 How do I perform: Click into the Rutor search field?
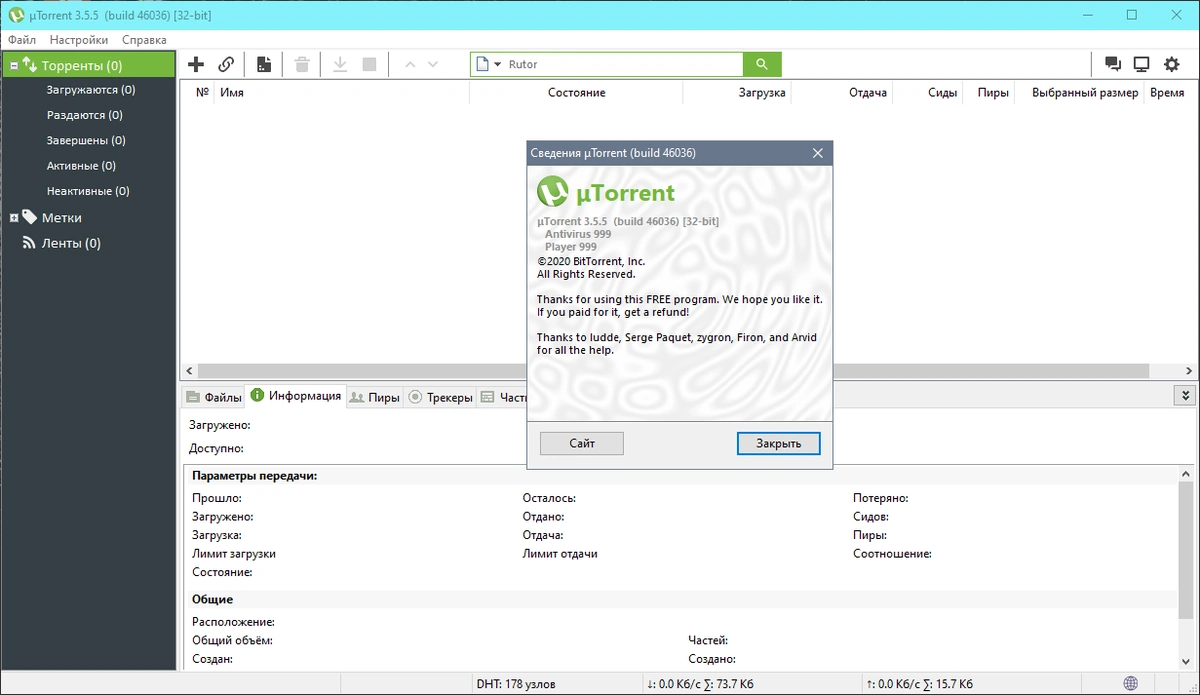click(x=622, y=64)
